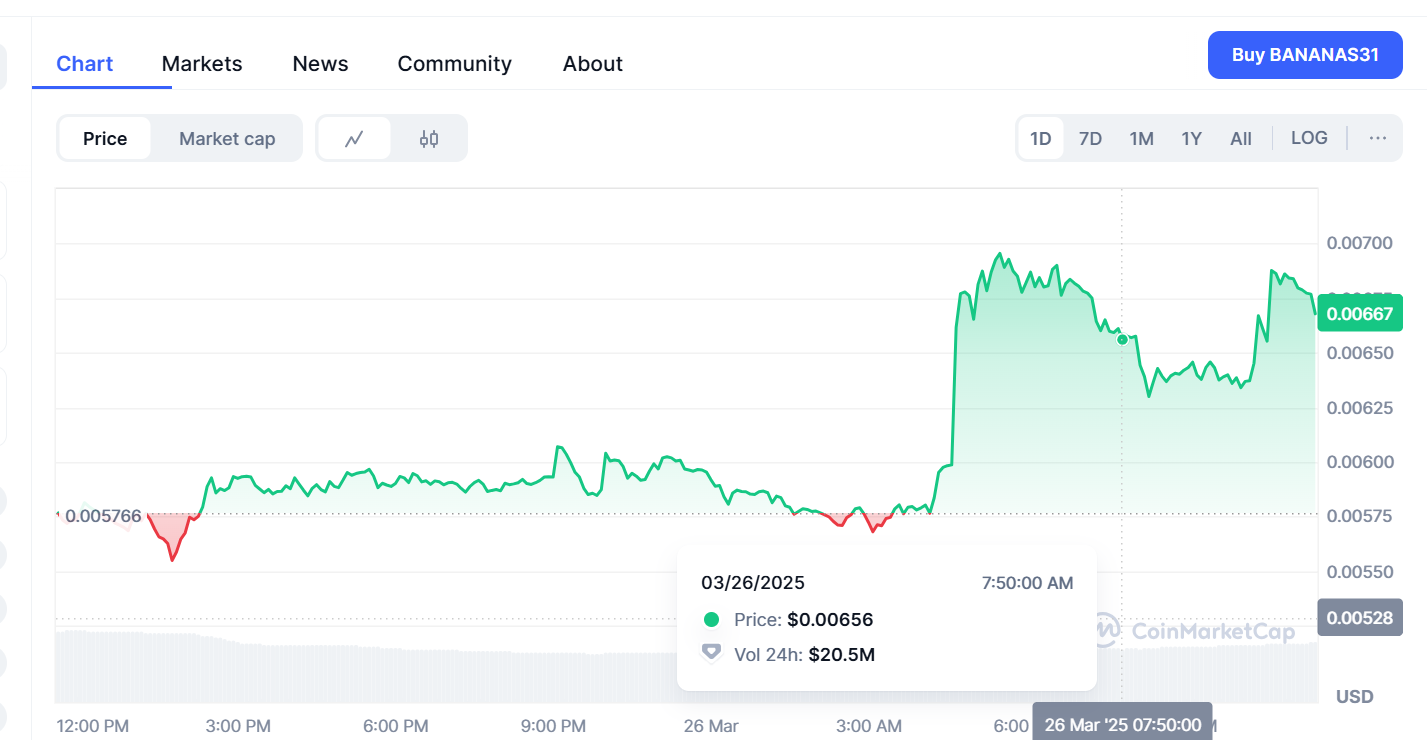
Task: Select the candlestick chart icon
Action: (x=429, y=138)
